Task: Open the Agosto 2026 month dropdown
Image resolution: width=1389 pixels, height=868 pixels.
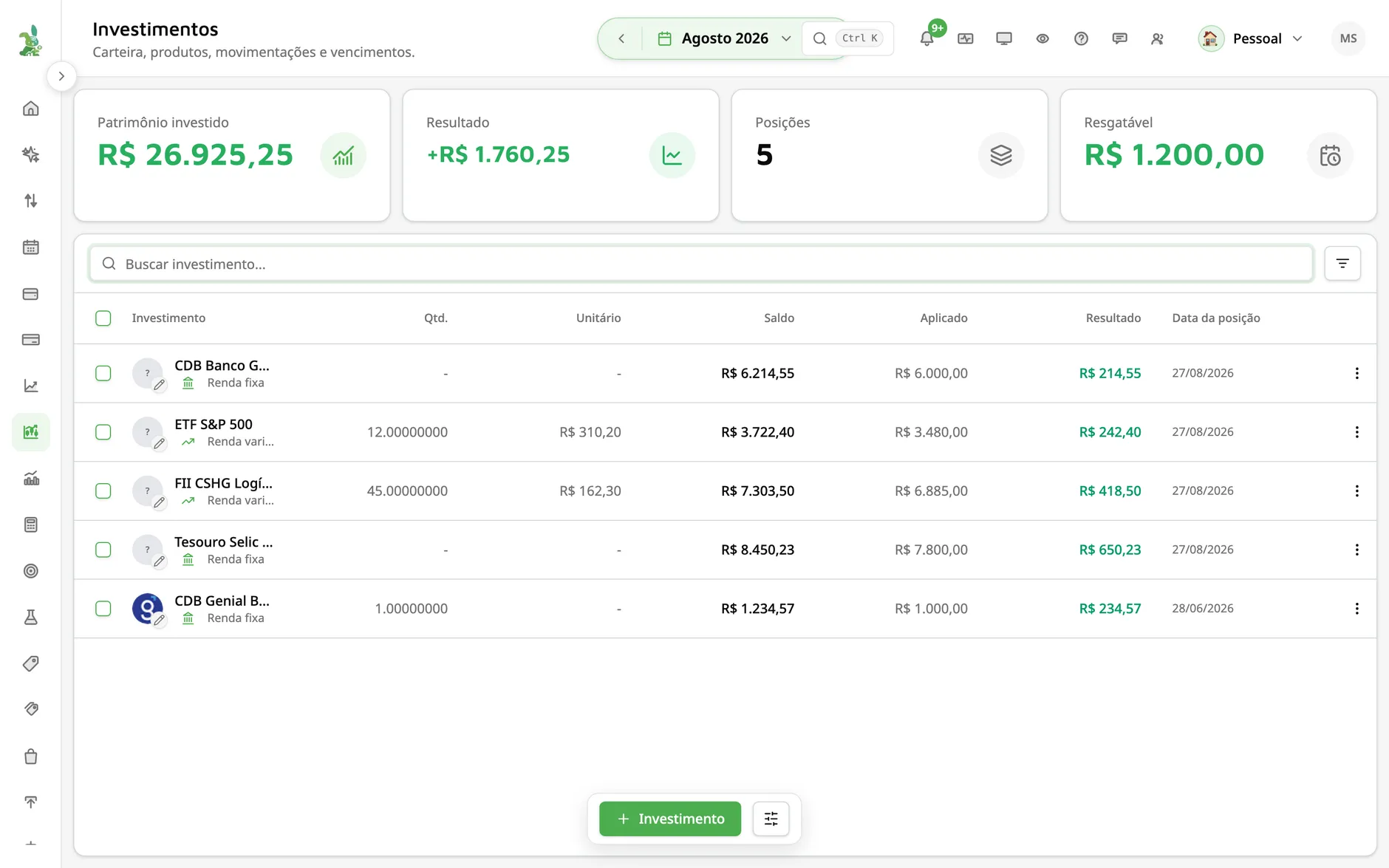Action: pyautogui.click(x=725, y=38)
